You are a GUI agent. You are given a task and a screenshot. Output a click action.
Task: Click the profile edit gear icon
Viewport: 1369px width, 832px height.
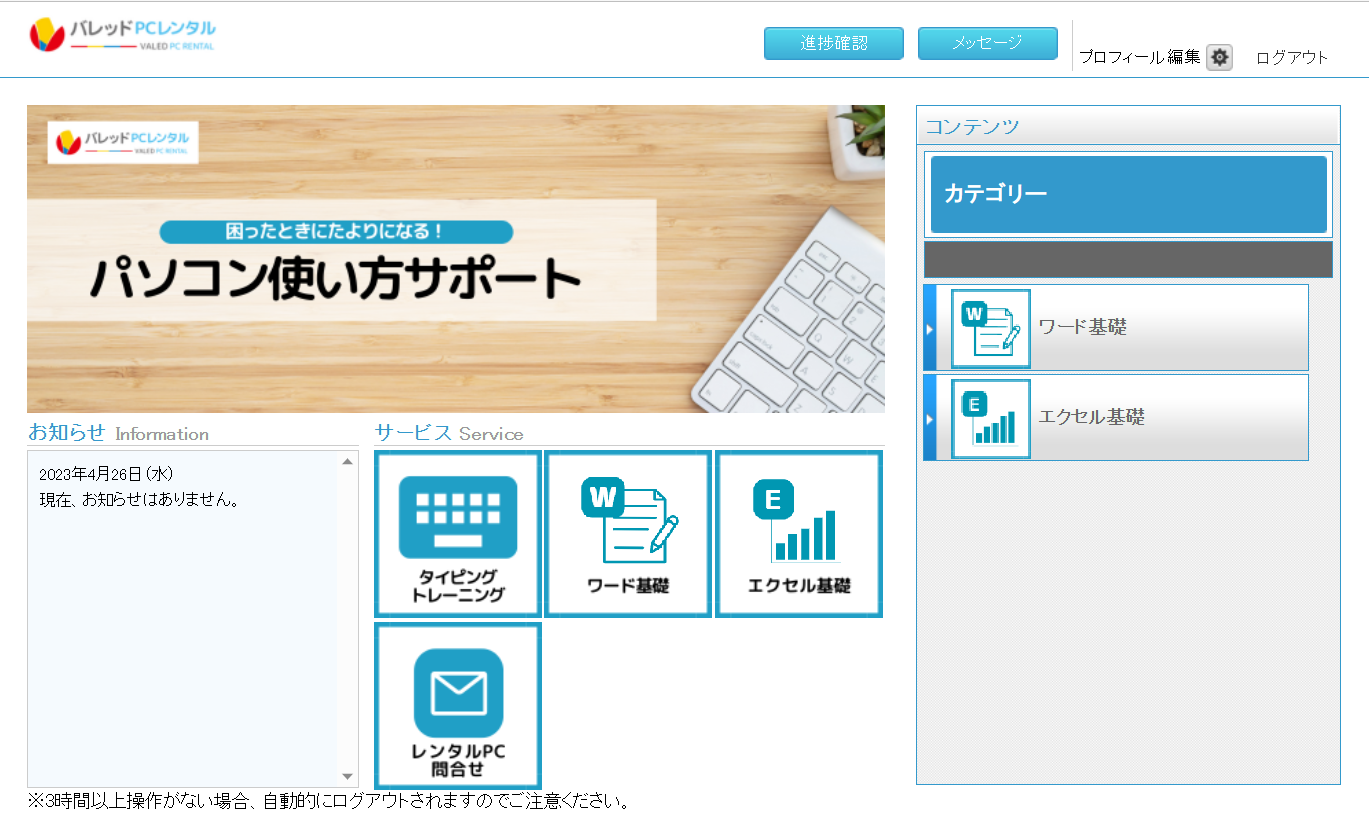point(1219,58)
